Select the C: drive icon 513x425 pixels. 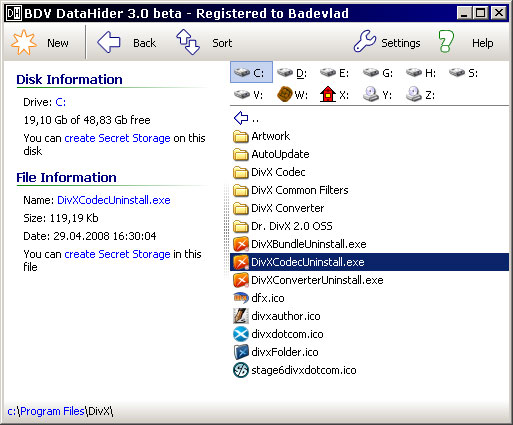tap(242, 72)
